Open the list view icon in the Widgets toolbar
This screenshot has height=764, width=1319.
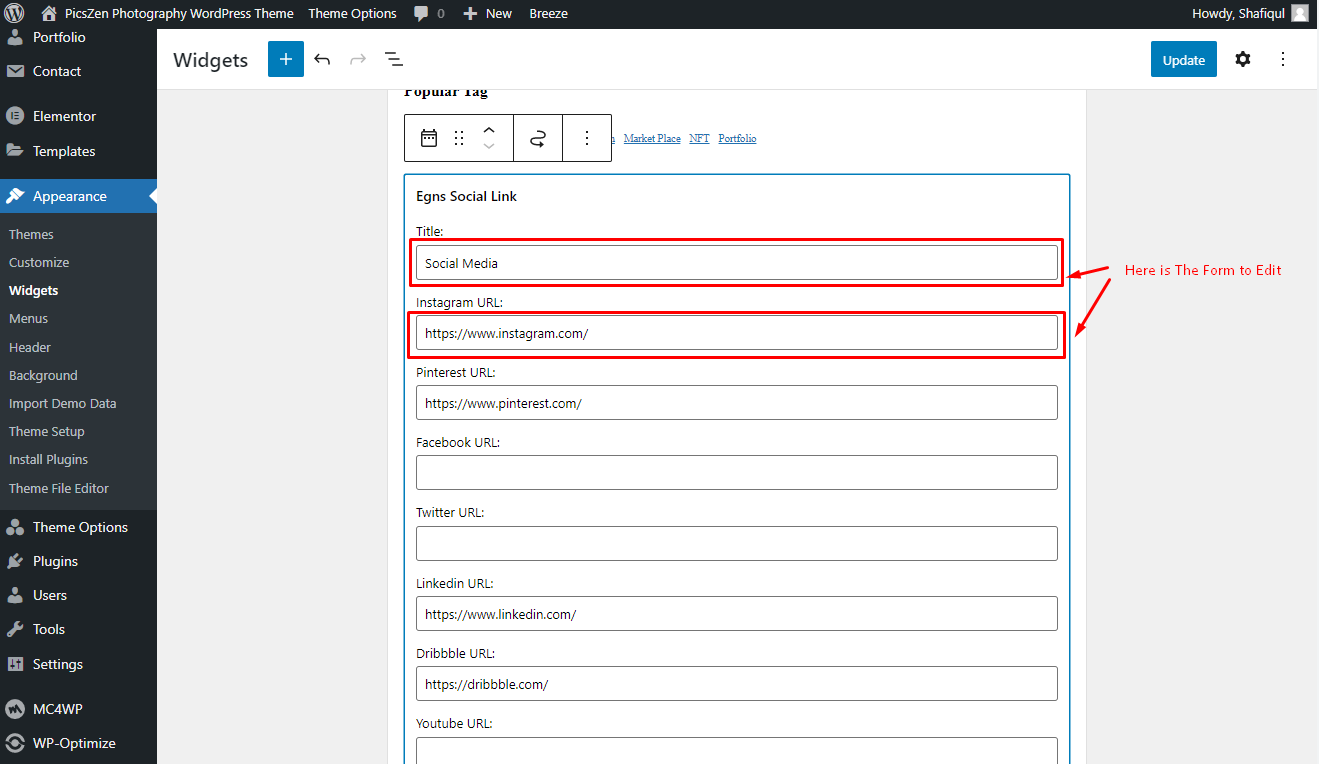(394, 59)
